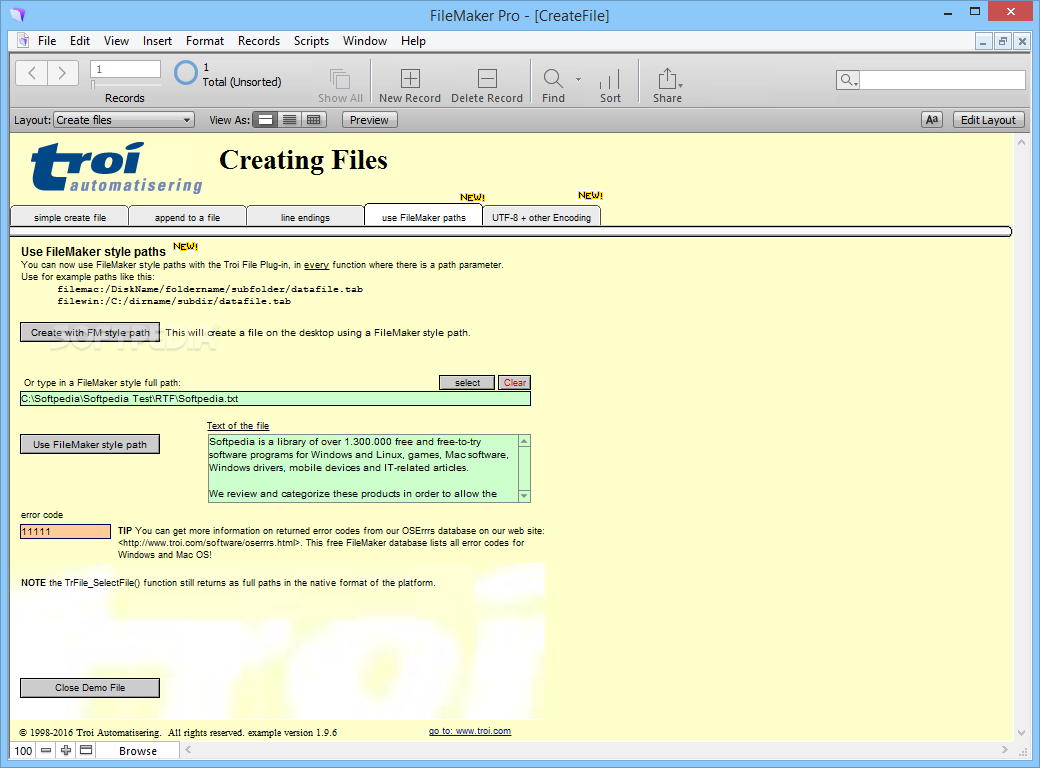Open the Format menu
Screen dimensions: 1040x768
pyautogui.click(x=205, y=40)
